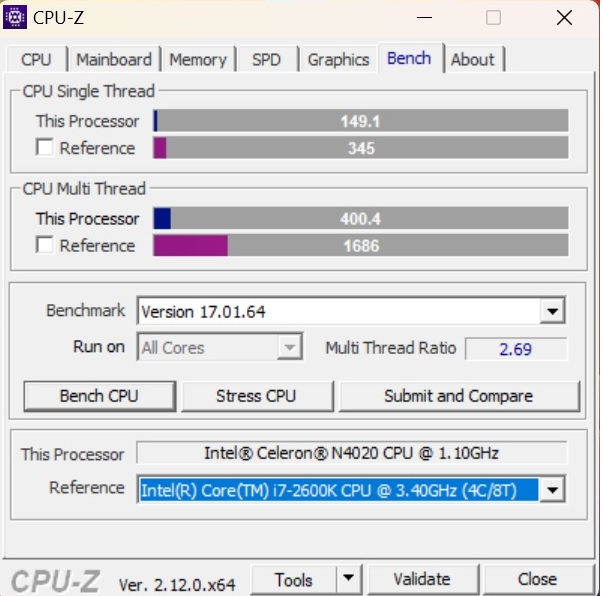
Task: Click the CPU-Z logo at bottom left
Action: [56, 582]
